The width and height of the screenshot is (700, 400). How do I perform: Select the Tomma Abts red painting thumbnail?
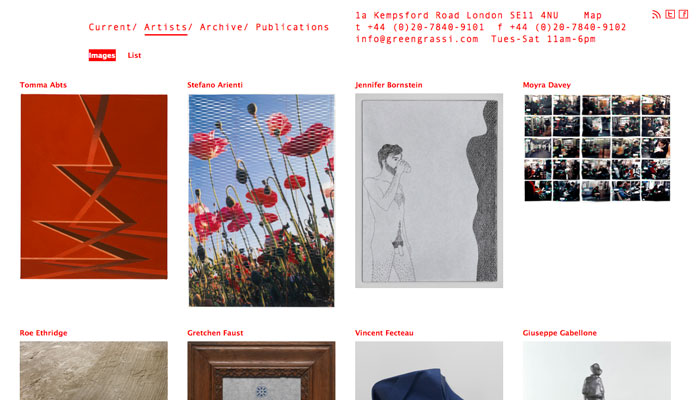tap(94, 187)
